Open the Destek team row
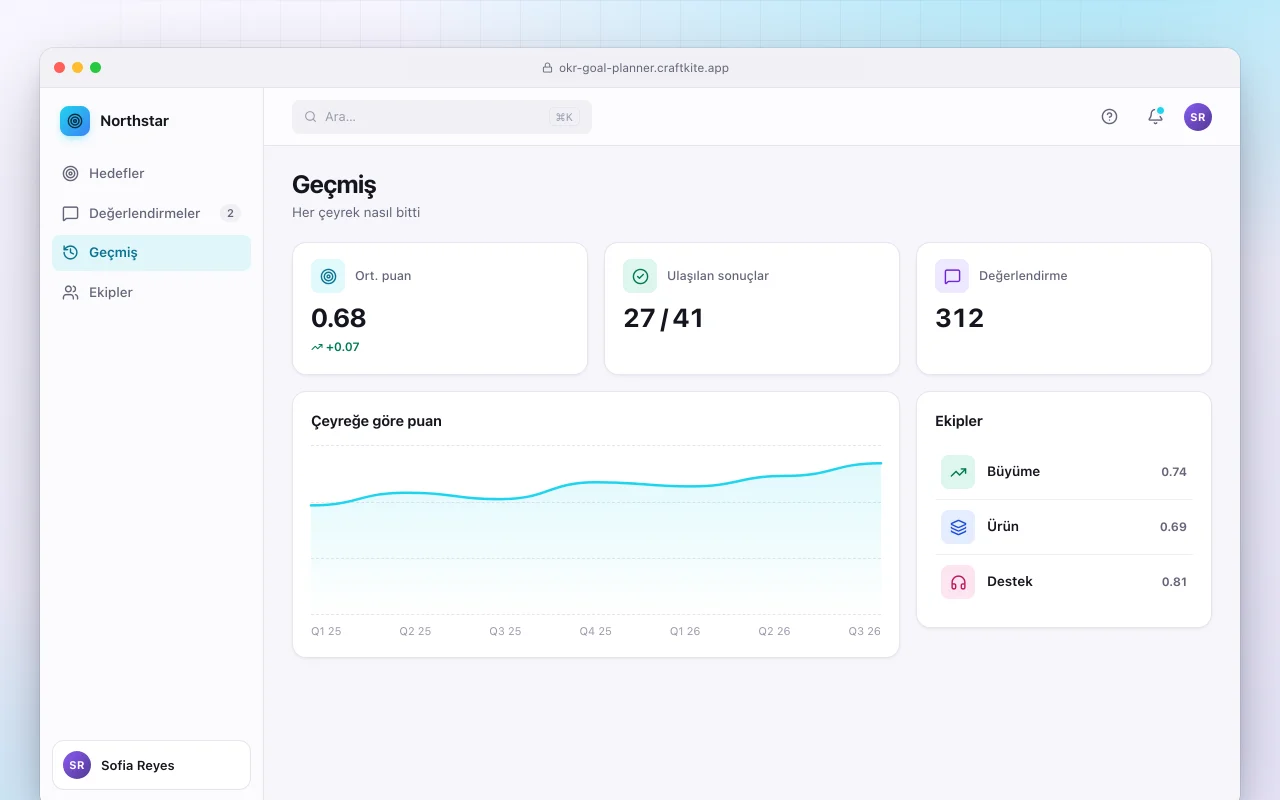1280x800 pixels. click(x=1064, y=582)
